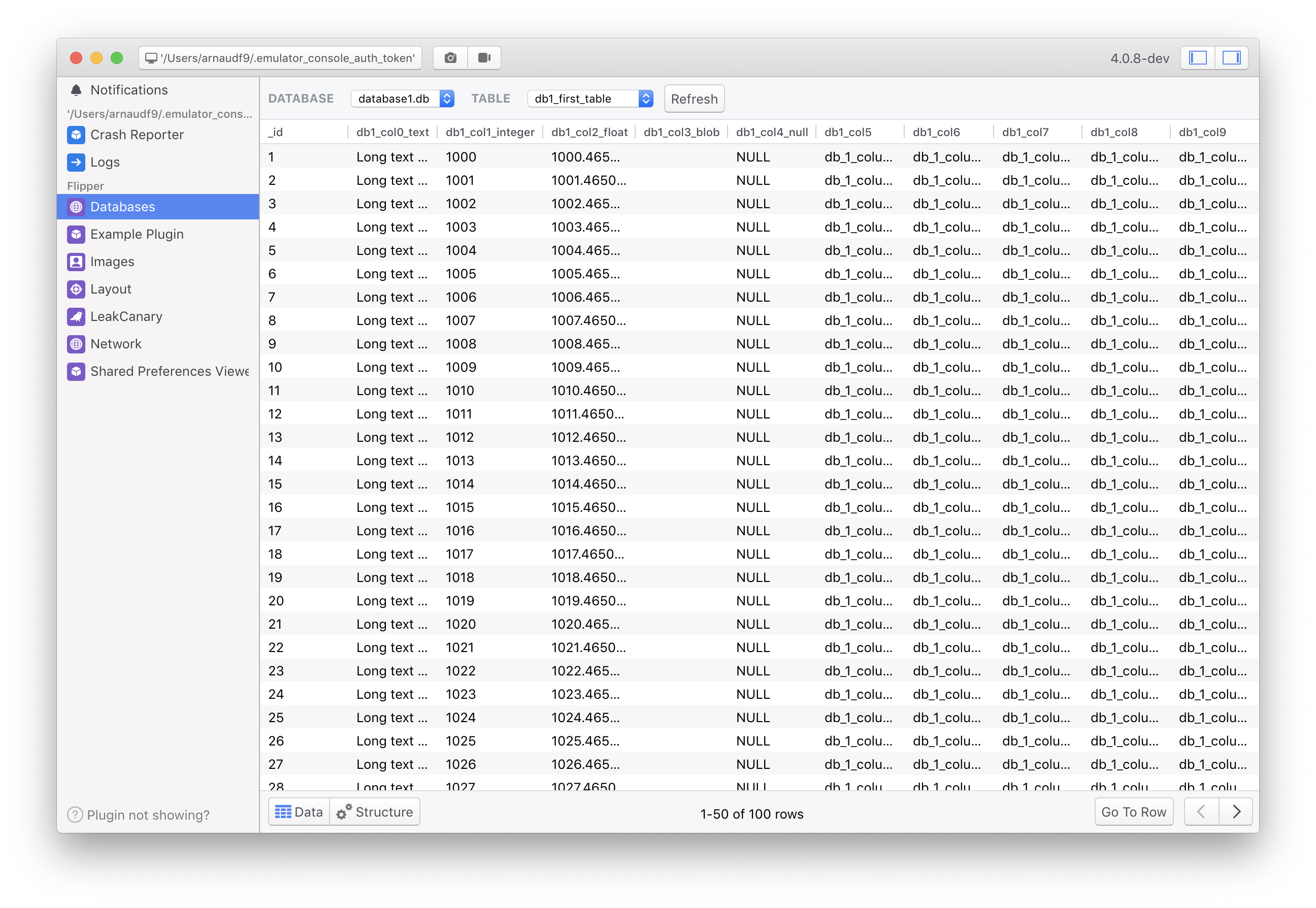Select the Layout inspector plugin
This screenshot has height=908, width=1316.
(x=110, y=289)
